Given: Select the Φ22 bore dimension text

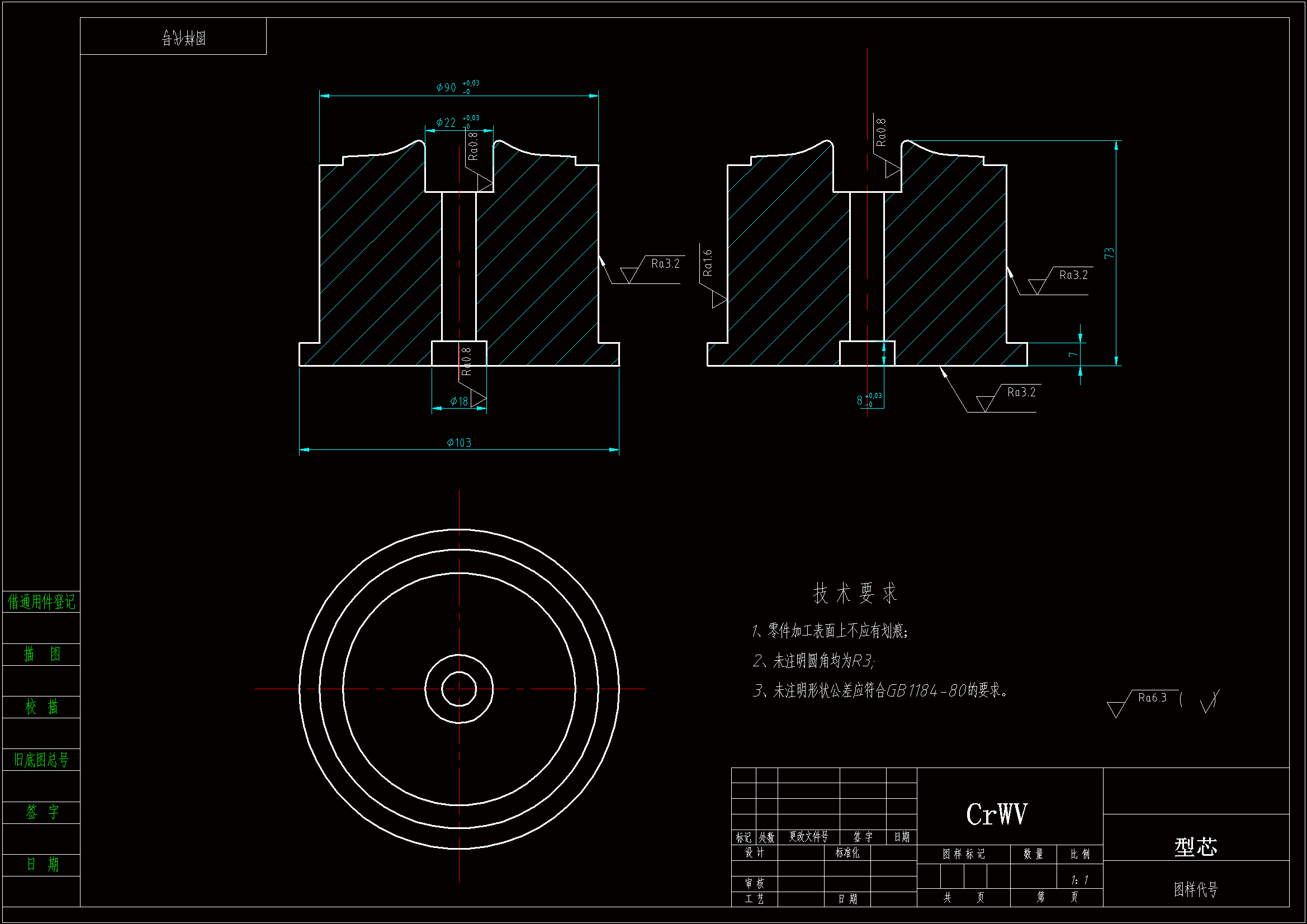Looking at the screenshot, I should click(x=446, y=123).
